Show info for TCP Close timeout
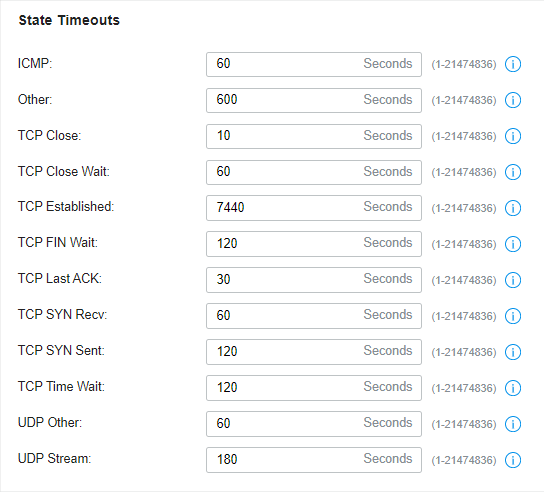Image resolution: width=544 pixels, height=492 pixels. pos(512,136)
